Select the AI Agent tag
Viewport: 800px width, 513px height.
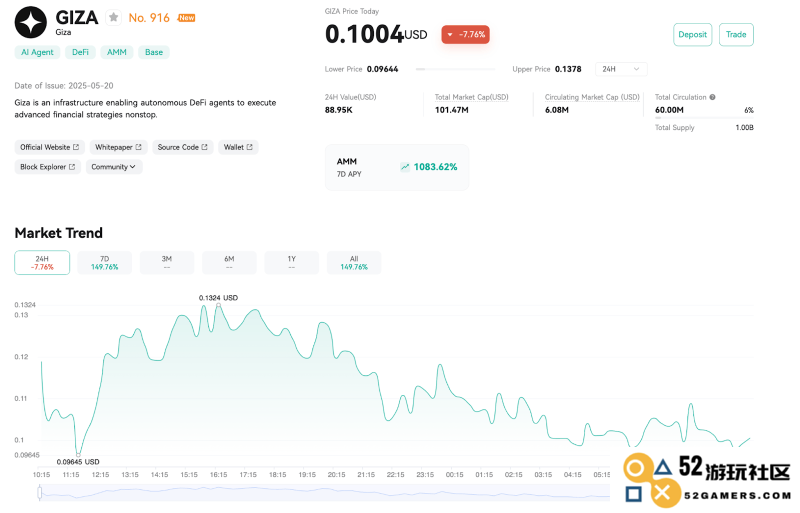tap(37, 52)
